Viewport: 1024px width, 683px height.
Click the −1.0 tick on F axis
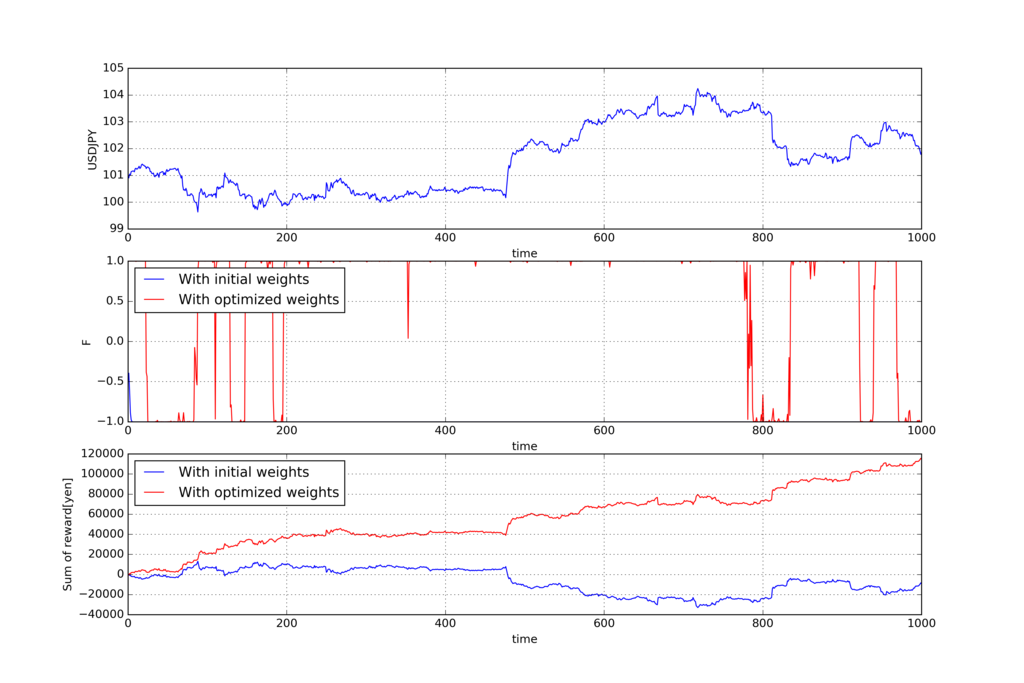[110, 421]
